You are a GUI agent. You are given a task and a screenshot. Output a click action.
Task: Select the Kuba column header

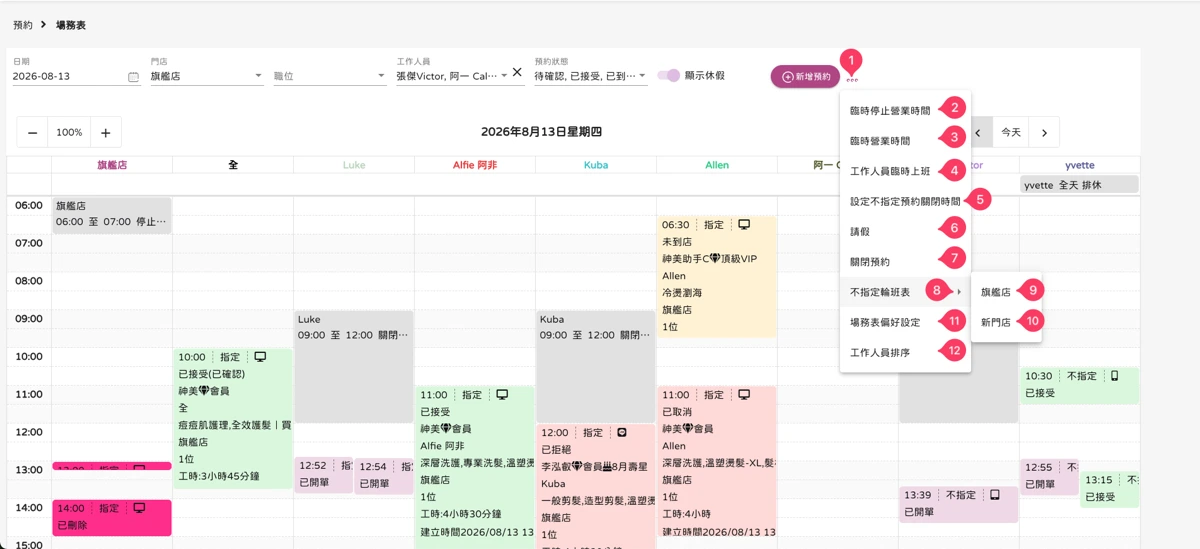[596, 165]
